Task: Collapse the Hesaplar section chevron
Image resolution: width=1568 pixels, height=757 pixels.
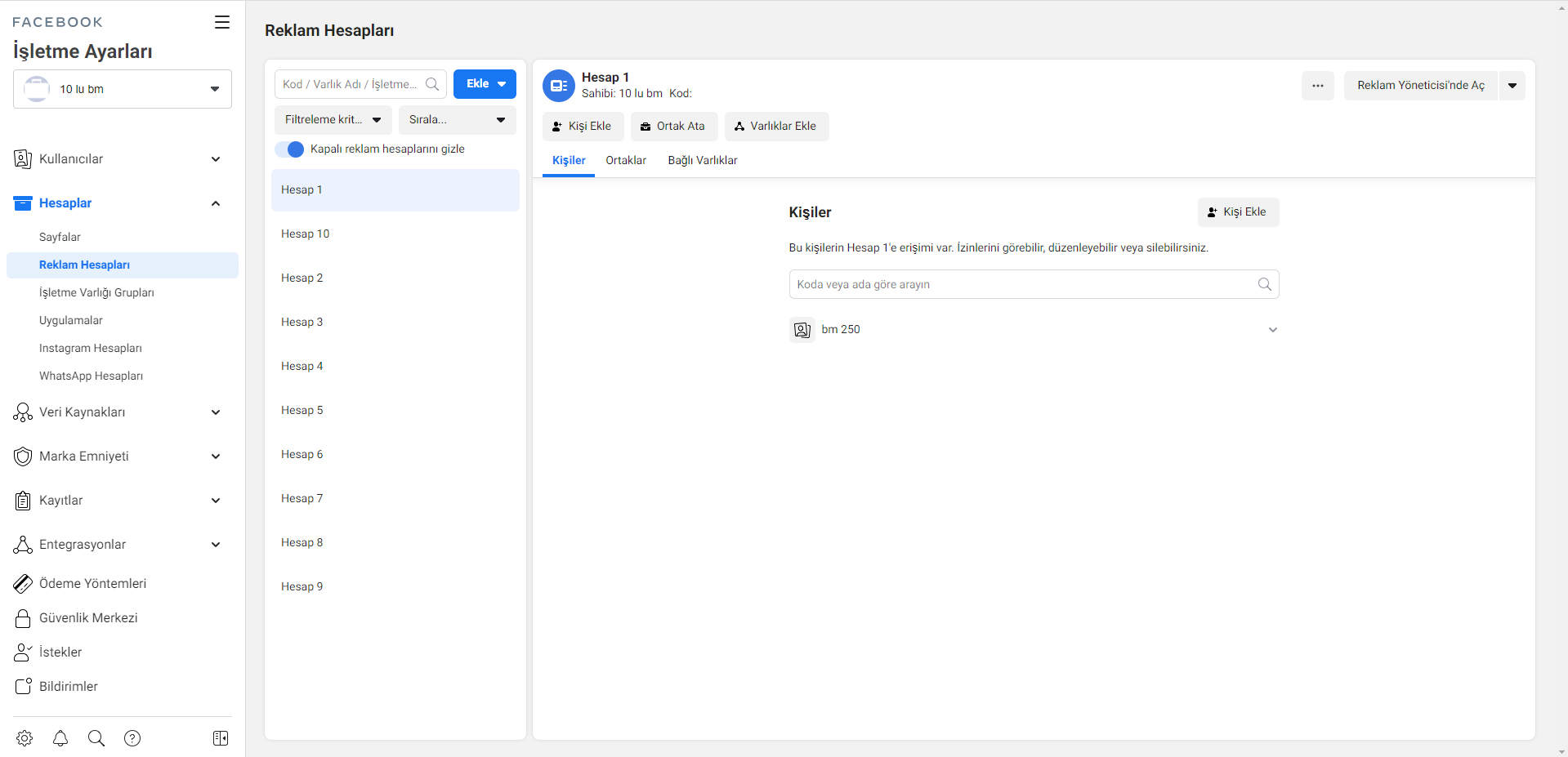Action: pos(216,203)
